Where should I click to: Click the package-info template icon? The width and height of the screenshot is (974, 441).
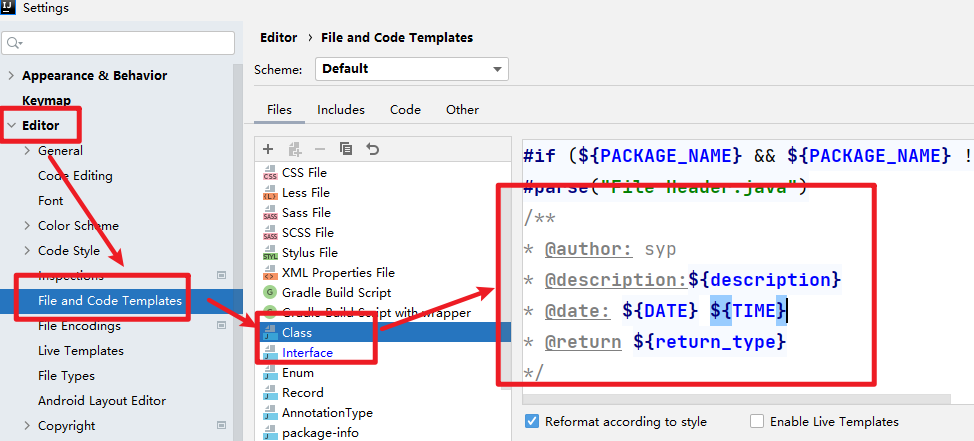coord(270,432)
